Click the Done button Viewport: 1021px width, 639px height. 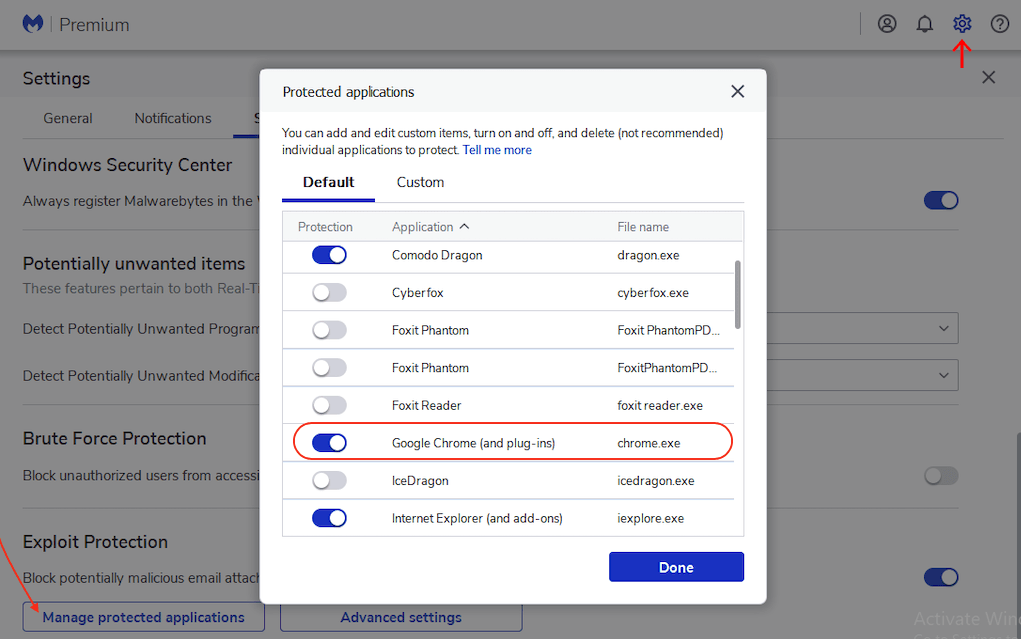(x=676, y=567)
